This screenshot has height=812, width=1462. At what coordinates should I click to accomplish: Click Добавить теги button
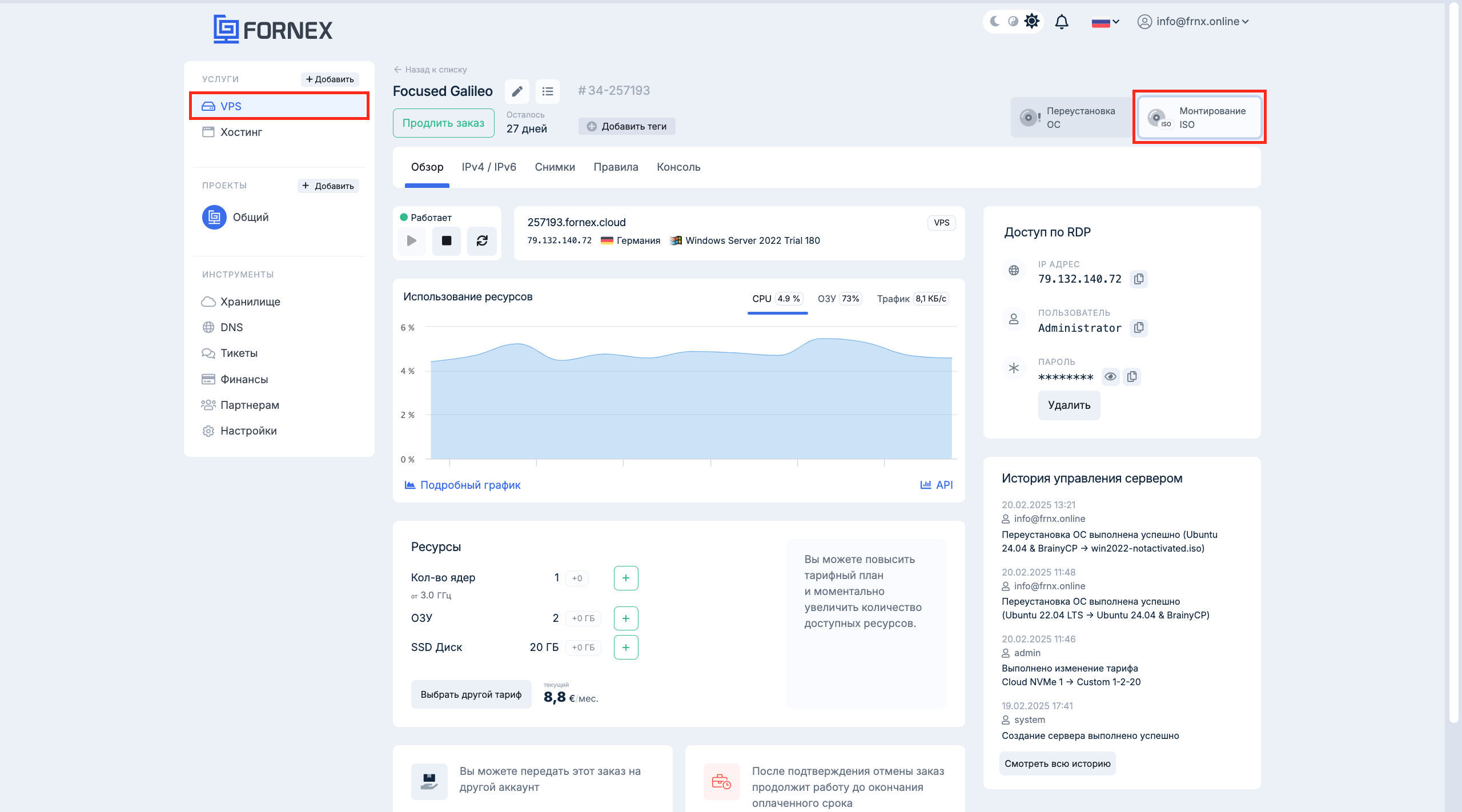pyautogui.click(x=626, y=126)
